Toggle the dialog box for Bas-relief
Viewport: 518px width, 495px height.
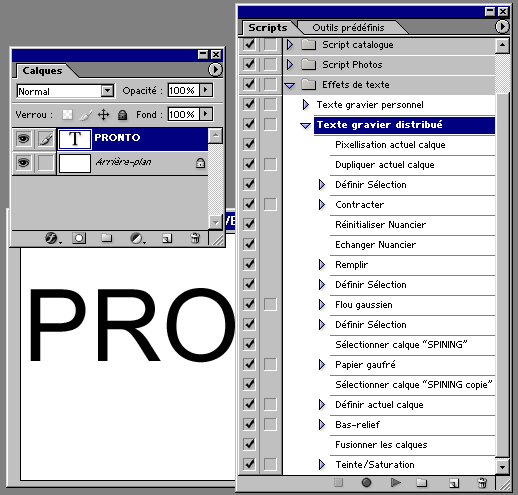270,424
